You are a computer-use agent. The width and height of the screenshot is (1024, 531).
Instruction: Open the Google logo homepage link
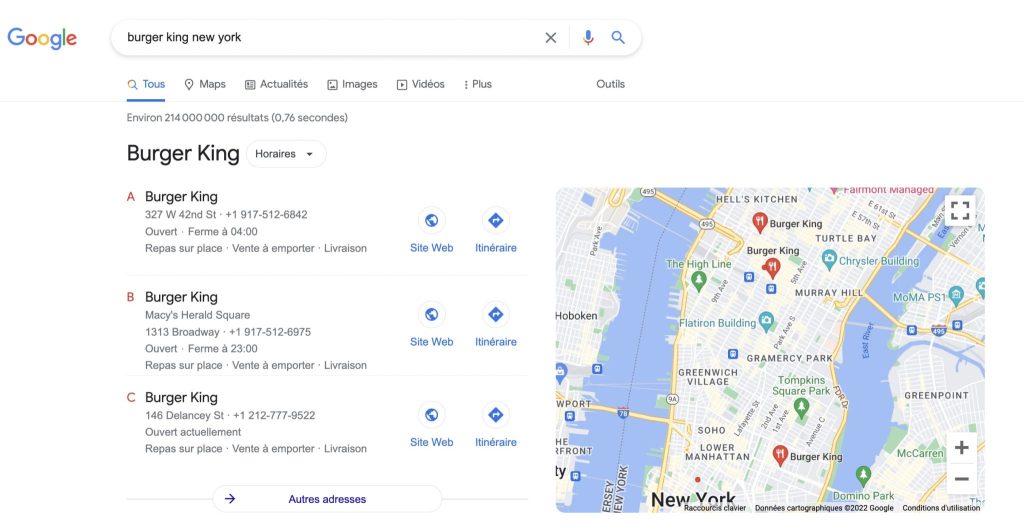click(x=42, y=39)
